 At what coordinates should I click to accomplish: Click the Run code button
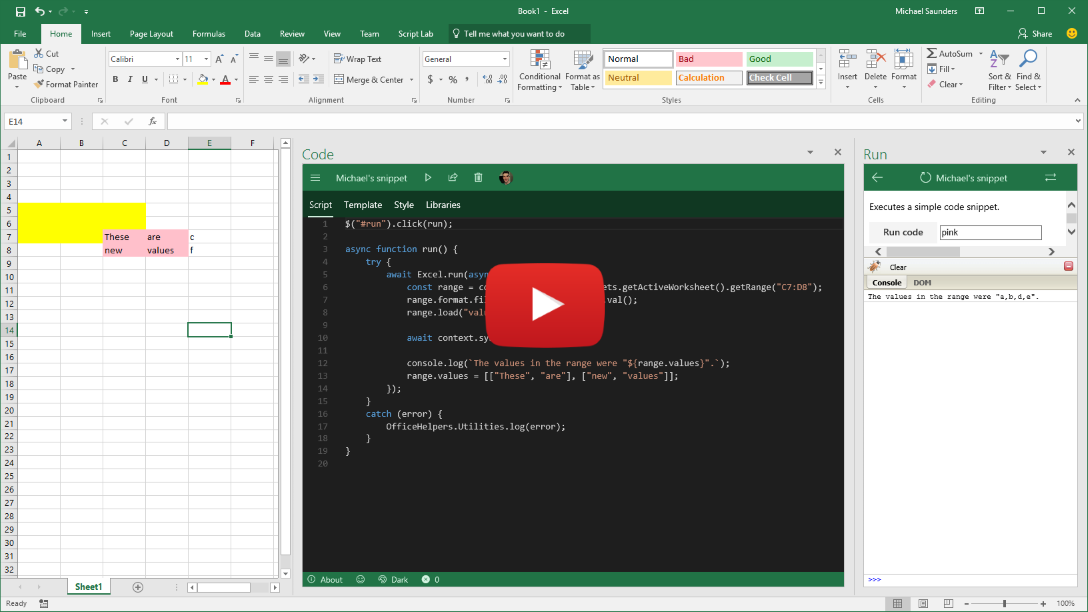(903, 232)
